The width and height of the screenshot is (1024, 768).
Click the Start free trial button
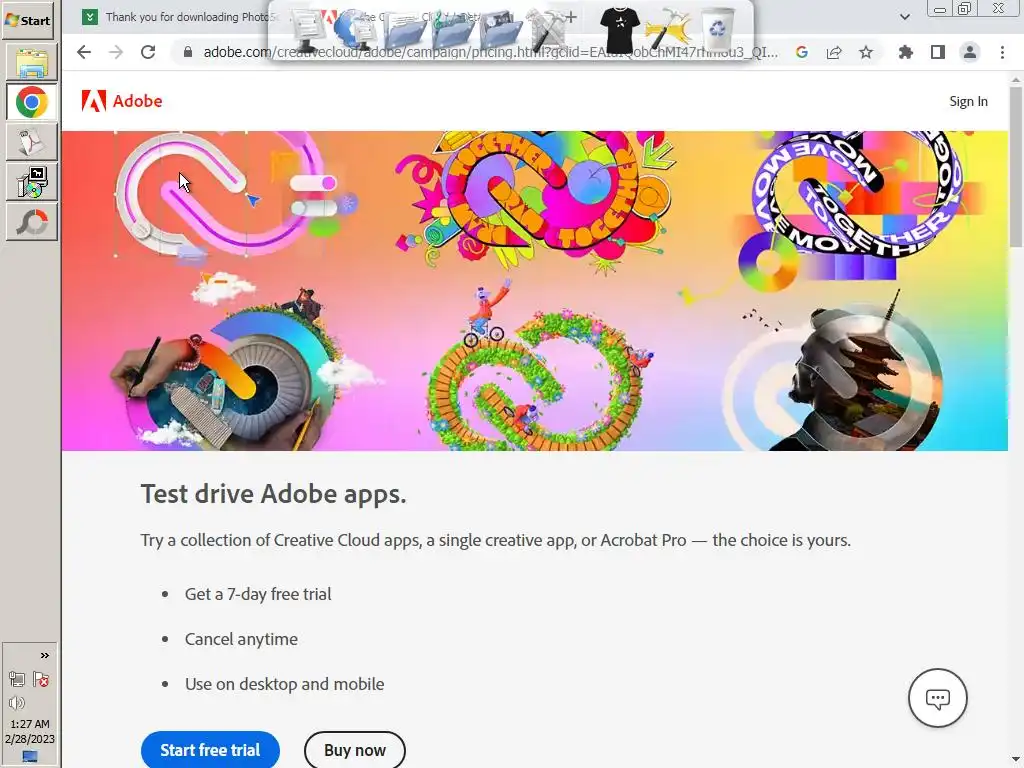tap(210, 750)
